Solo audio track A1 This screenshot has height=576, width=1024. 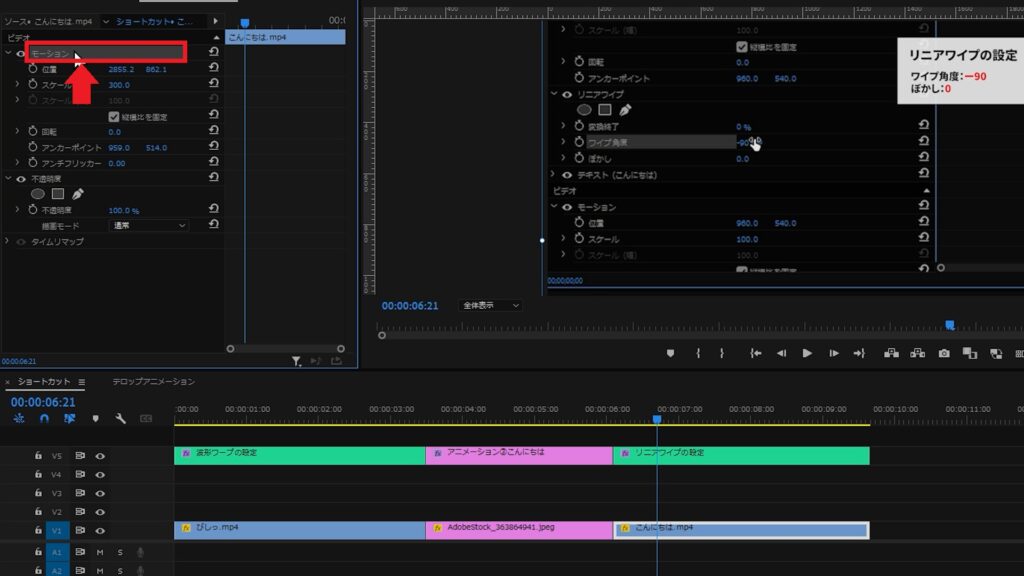[120, 552]
